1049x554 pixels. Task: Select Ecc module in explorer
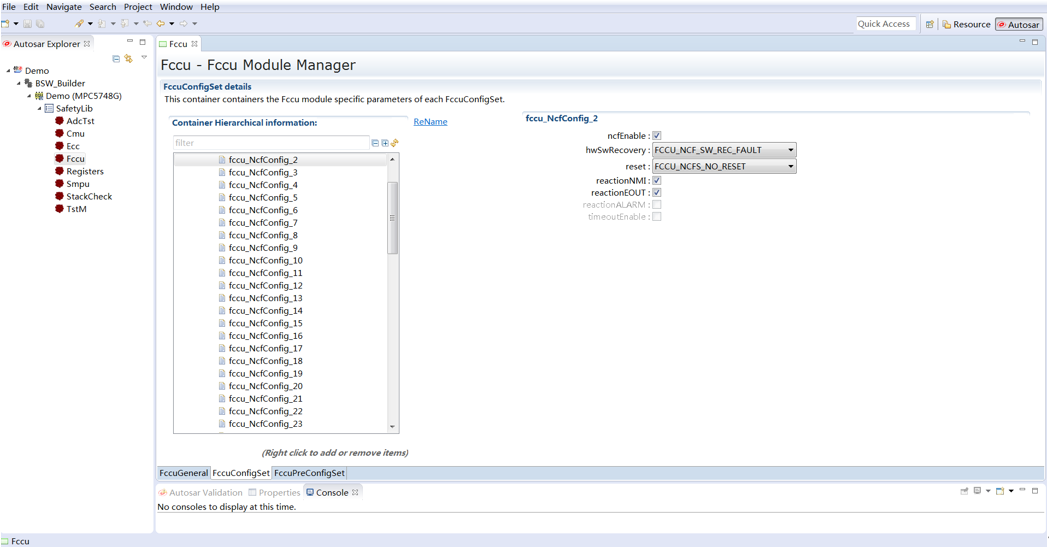72,147
